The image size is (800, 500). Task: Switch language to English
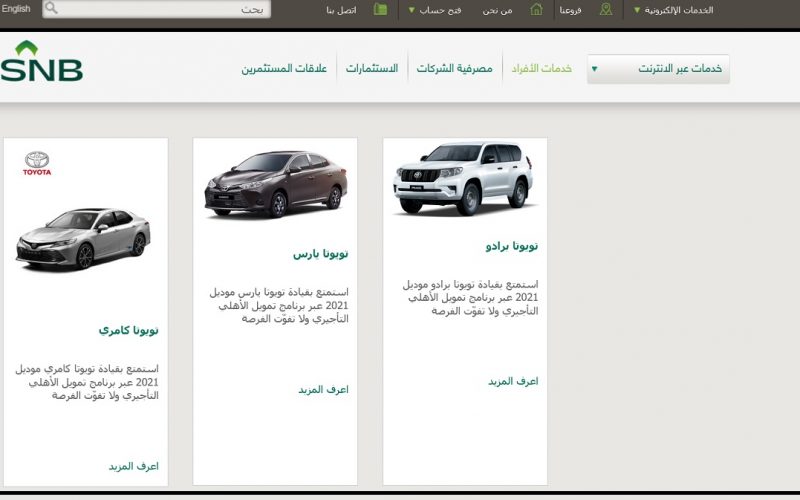click(x=16, y=9)
